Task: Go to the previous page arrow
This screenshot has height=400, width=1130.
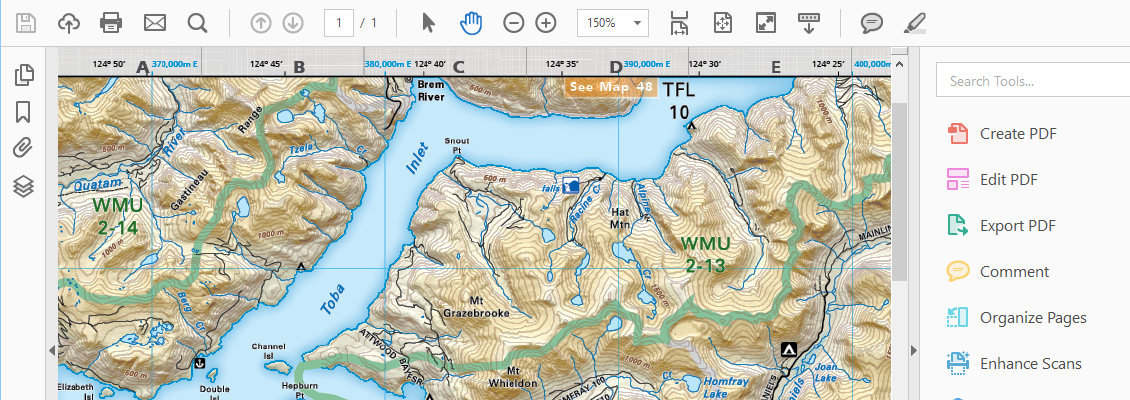Action: click(x=260, y=22)
